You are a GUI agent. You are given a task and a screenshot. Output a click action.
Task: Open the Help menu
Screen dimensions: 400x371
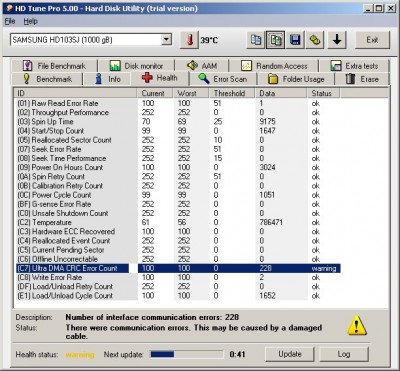30,21
